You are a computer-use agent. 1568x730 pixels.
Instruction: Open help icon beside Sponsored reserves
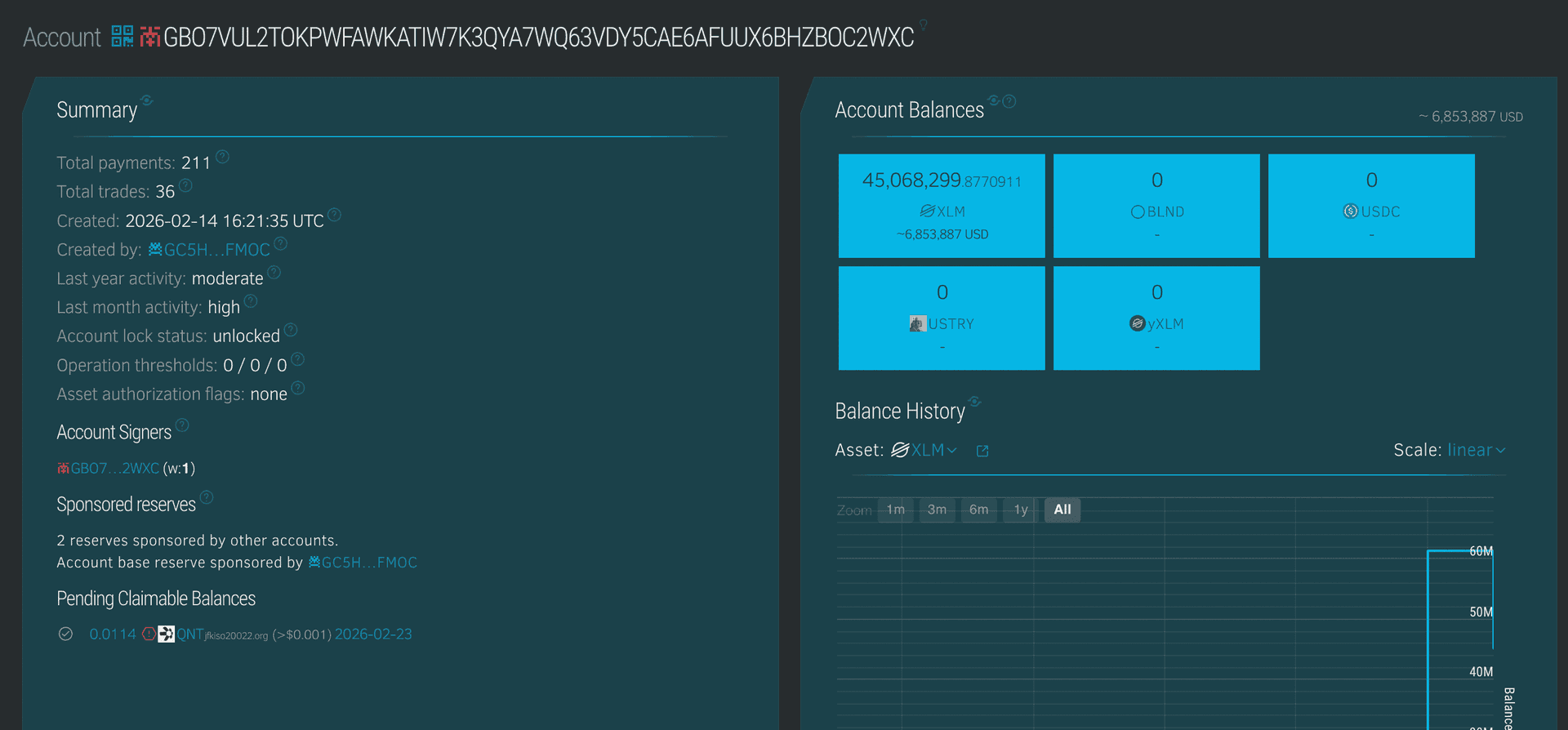(x=207, y=496)
